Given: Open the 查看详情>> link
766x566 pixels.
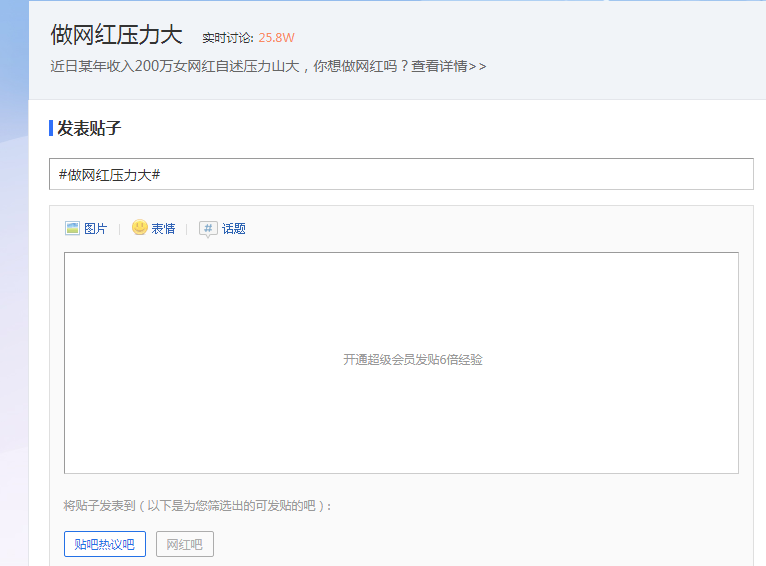Looking at the screenshot, I should [x=448, y=66].
